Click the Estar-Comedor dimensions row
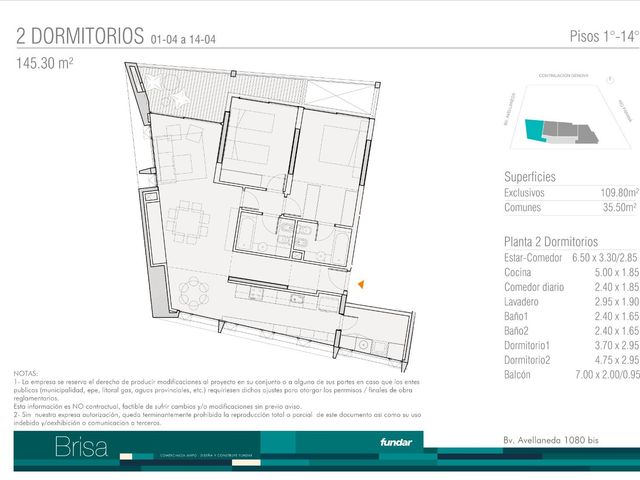640x480 pixels. (x=571, y=258)
